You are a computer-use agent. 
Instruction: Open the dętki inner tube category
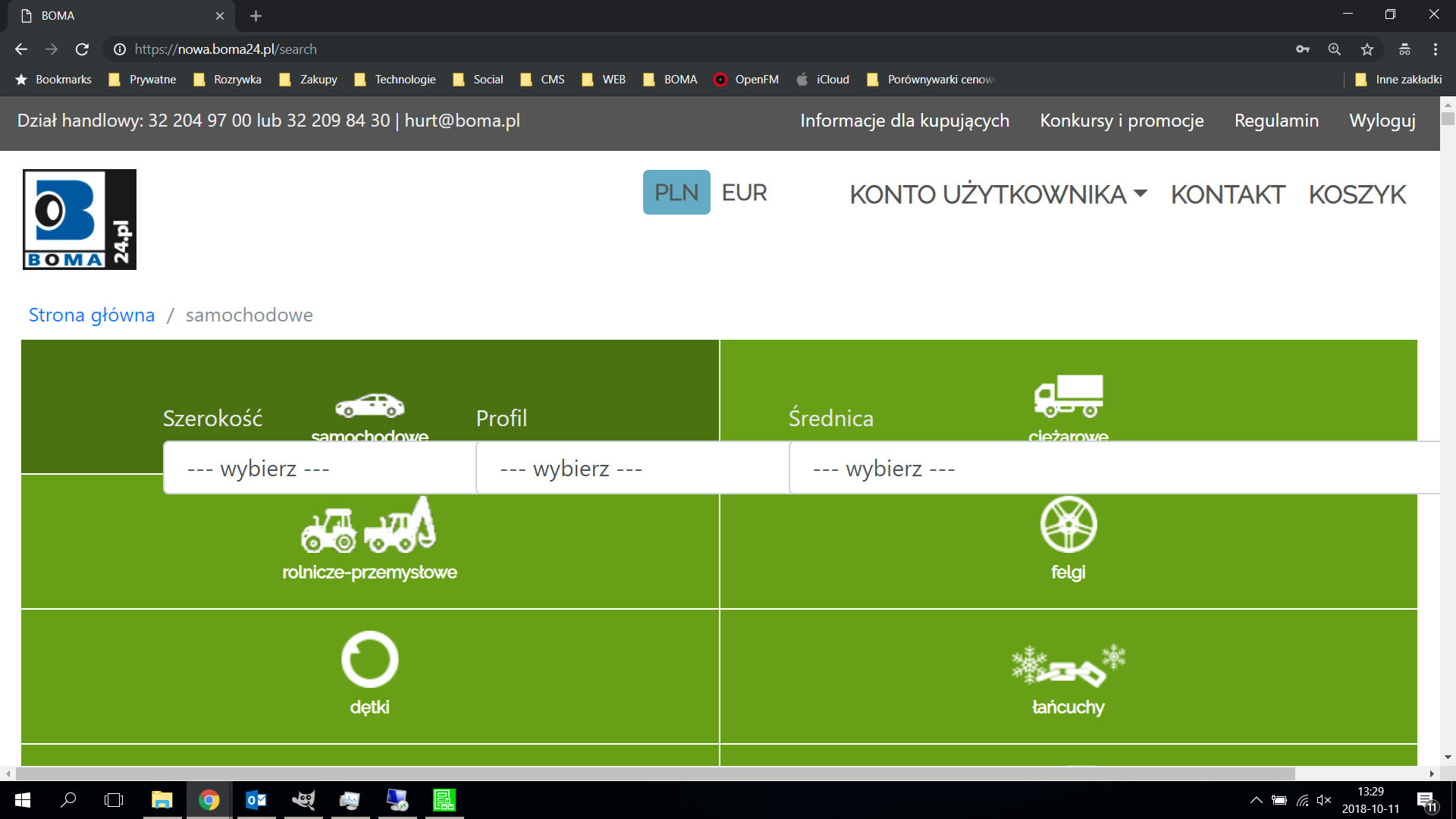pyautogui.click(x=369, y=660)
